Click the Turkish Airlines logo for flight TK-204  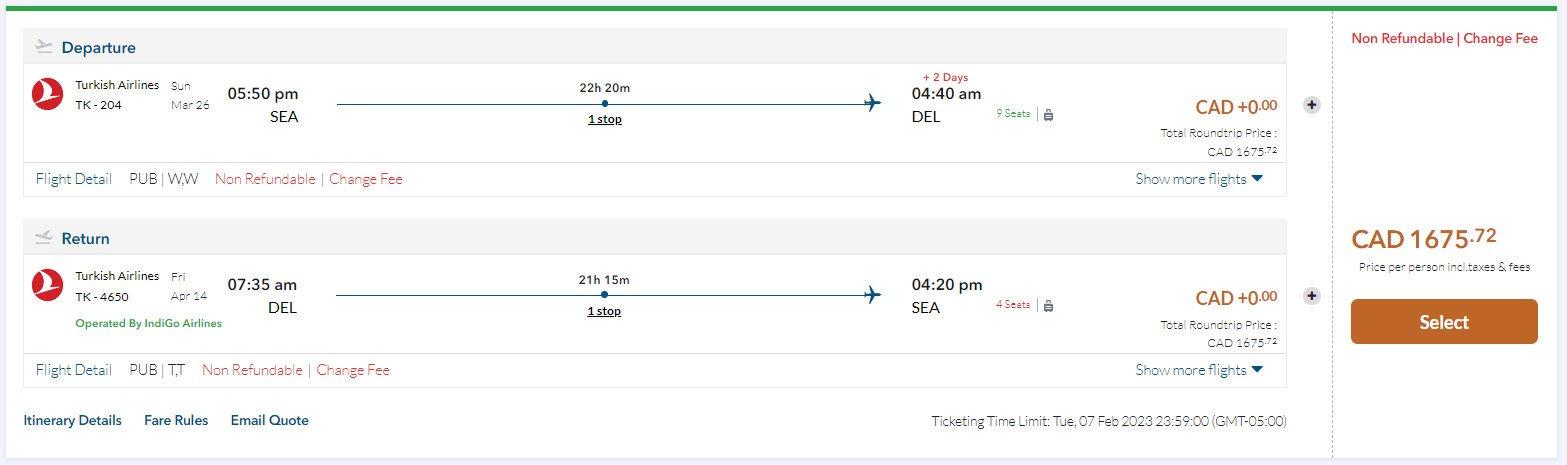pos(47,94)
